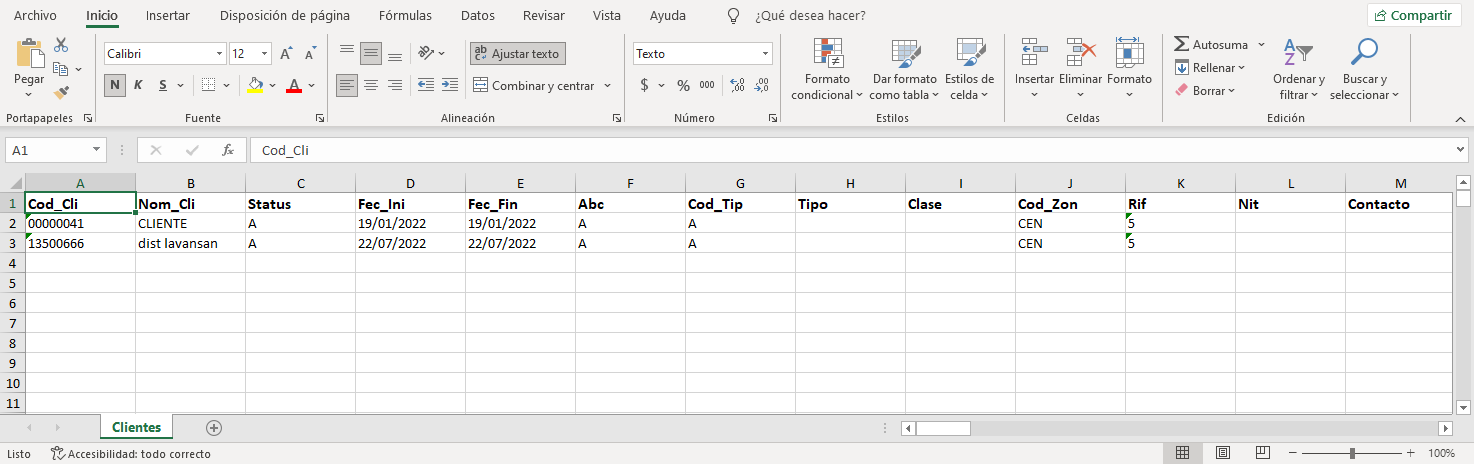Click the Insert Function fx icon
The height and width of the screenshot is (464, 1474).
(228, 150)
